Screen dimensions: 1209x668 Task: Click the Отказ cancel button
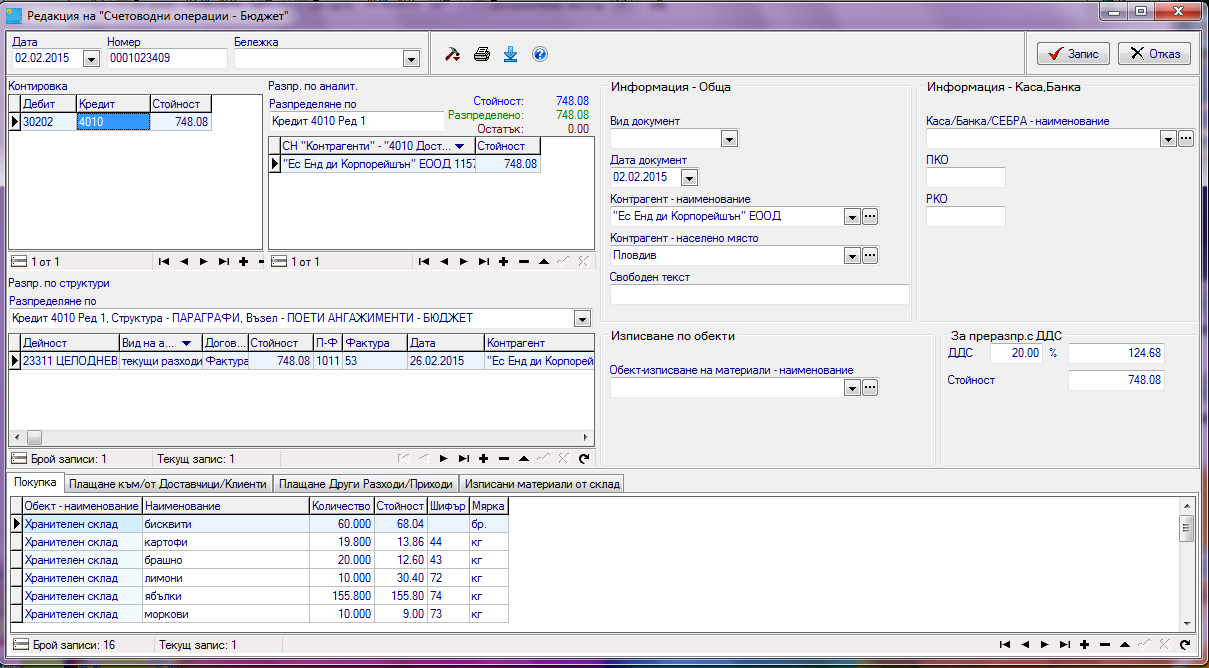[1154, 54]
